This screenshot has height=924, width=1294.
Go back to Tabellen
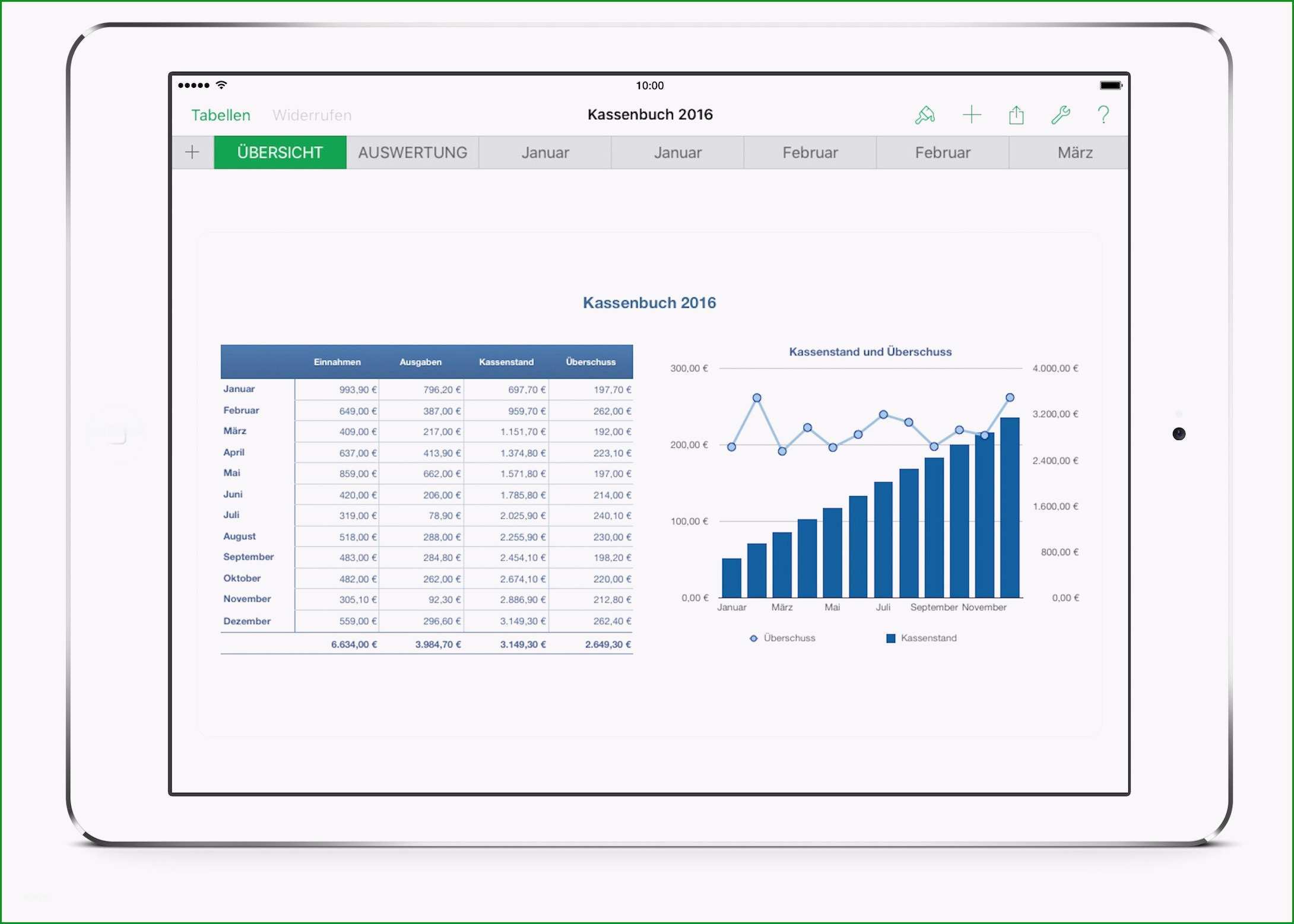(x=221, y=115)
